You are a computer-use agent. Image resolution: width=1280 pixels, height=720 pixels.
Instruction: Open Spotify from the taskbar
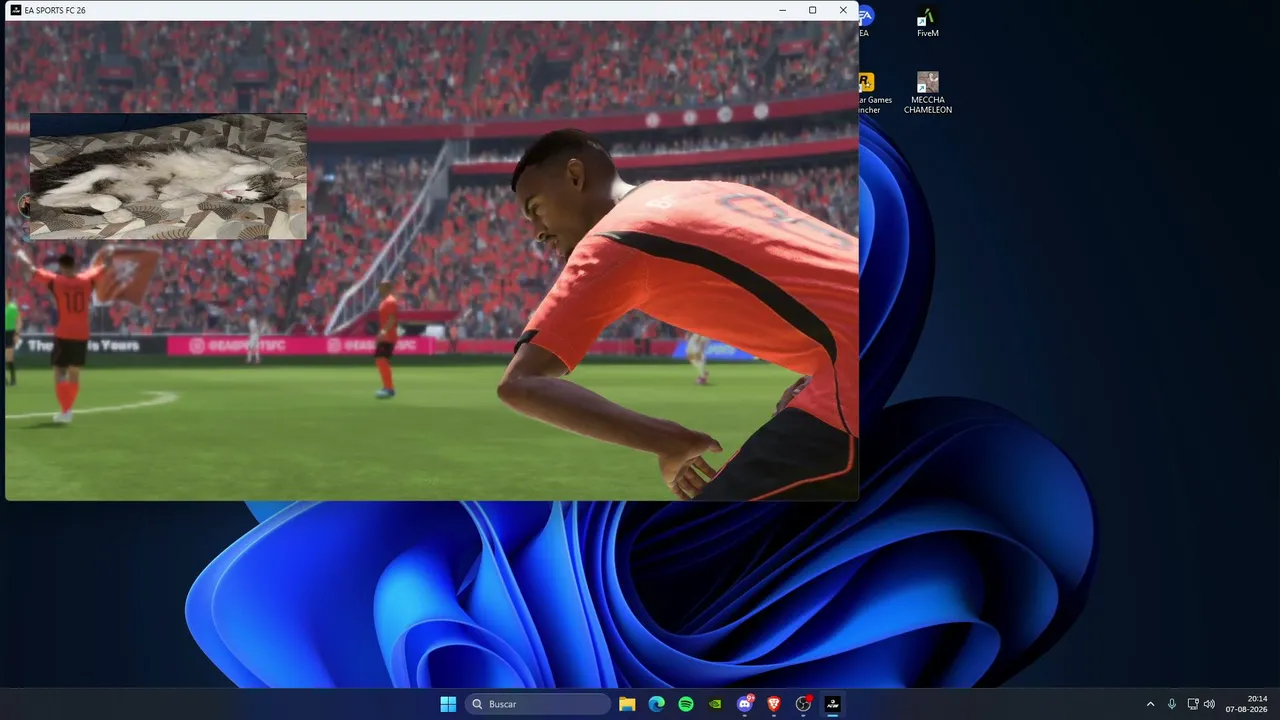686,704
